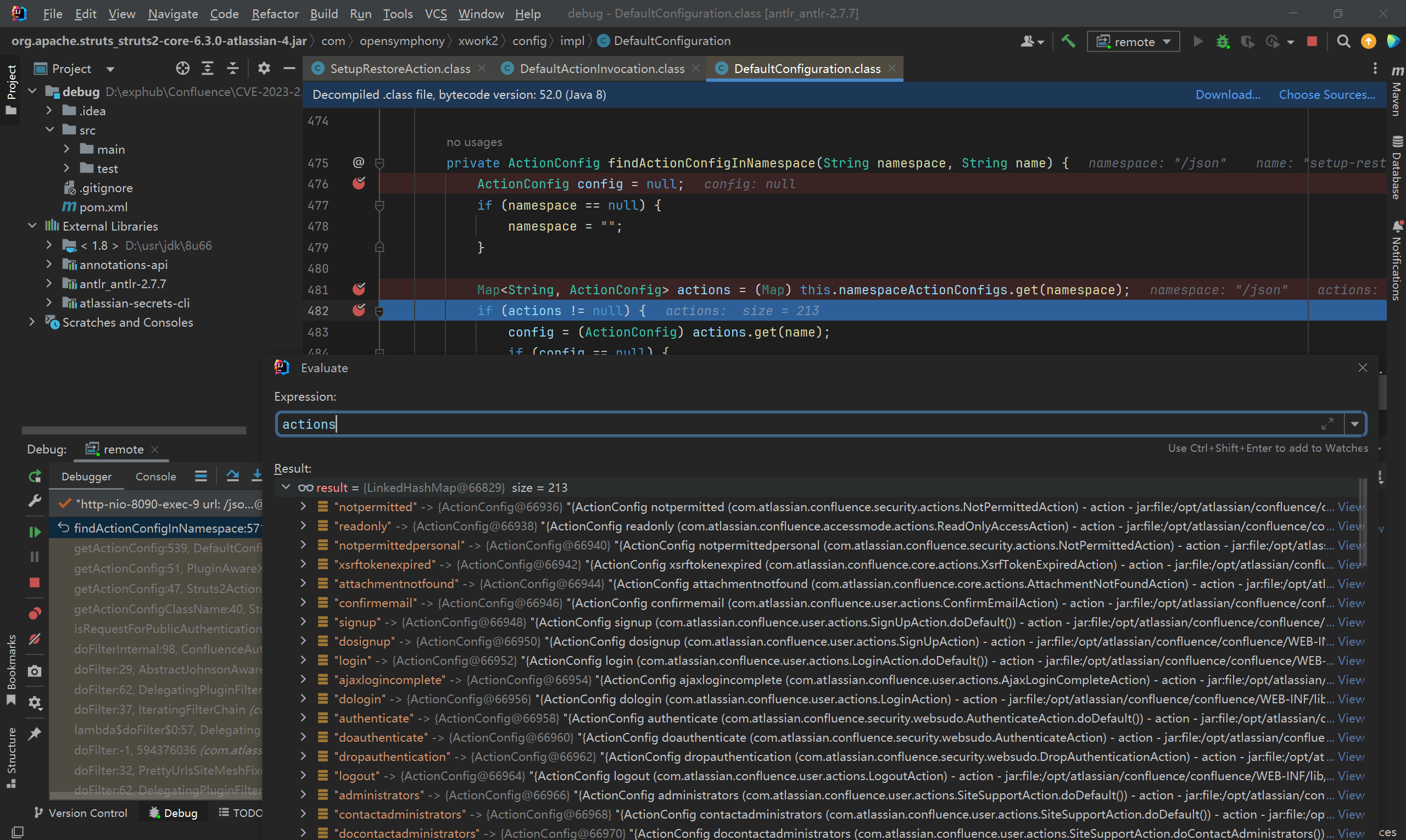Expand the .idea folder in Project tree

coord(49,110)
